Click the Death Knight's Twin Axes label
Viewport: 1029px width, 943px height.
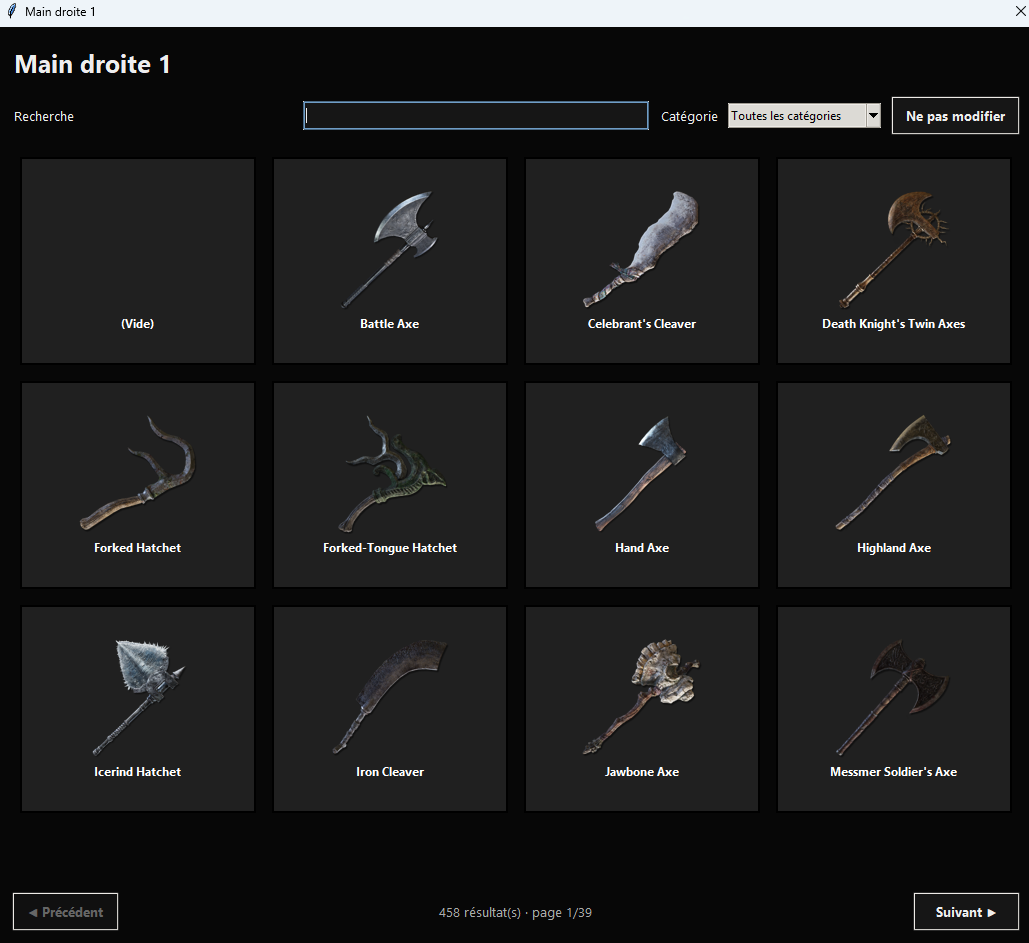[x=893, y=324]
